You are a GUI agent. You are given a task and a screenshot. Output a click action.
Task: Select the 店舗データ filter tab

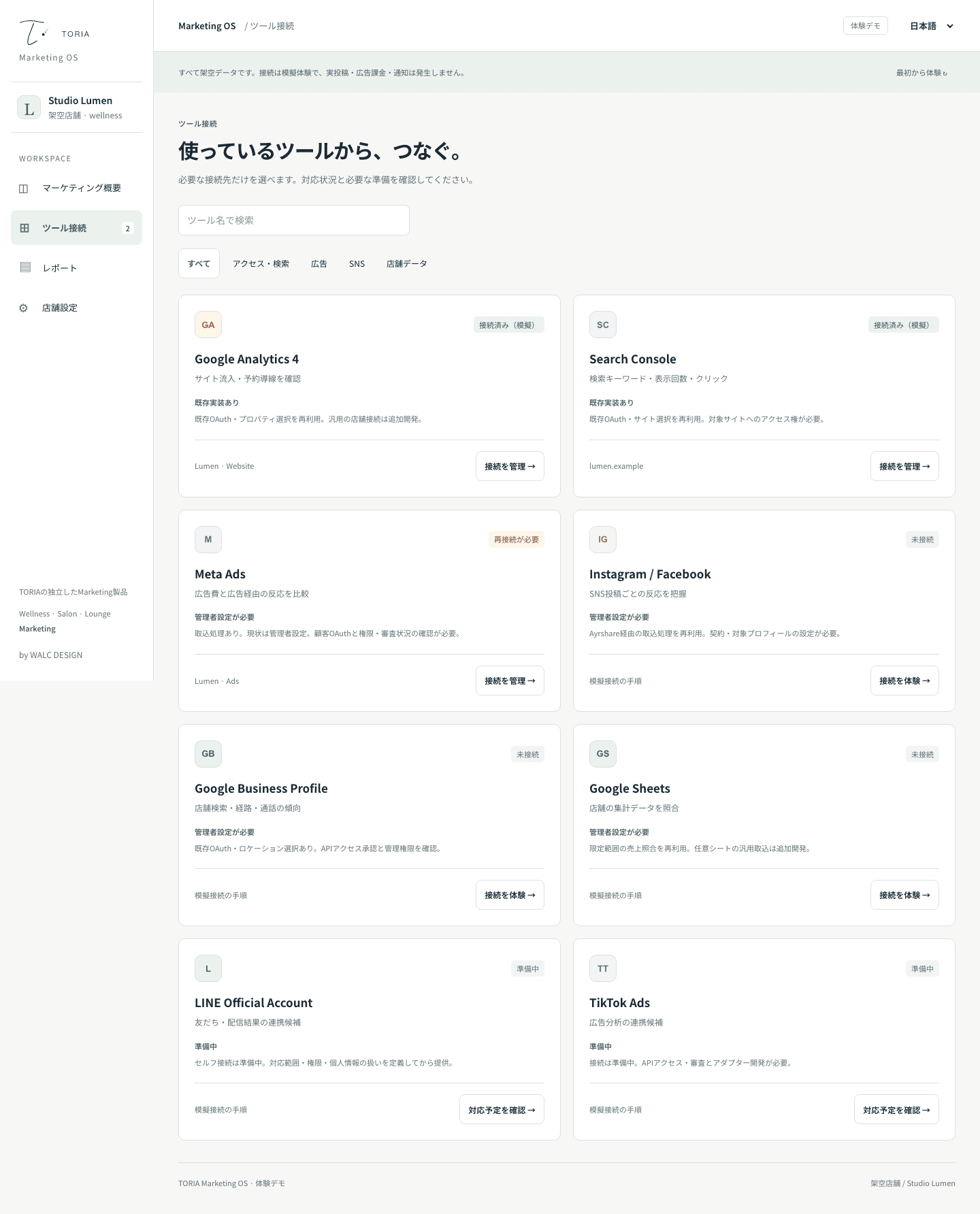pyautogui.click(x=407, y=263)
